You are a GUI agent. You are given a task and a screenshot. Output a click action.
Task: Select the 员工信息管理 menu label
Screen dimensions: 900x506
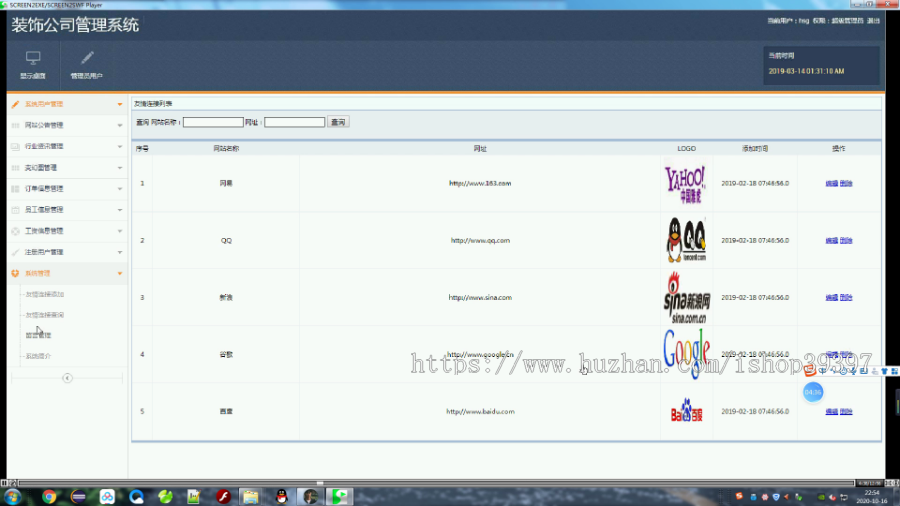pyautogui.click(x=44, y=210)
